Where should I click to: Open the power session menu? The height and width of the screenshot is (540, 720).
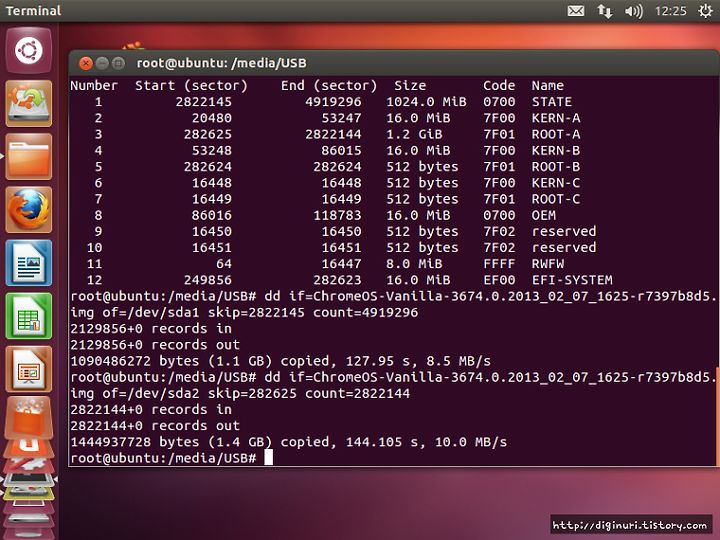pos(705,11)
